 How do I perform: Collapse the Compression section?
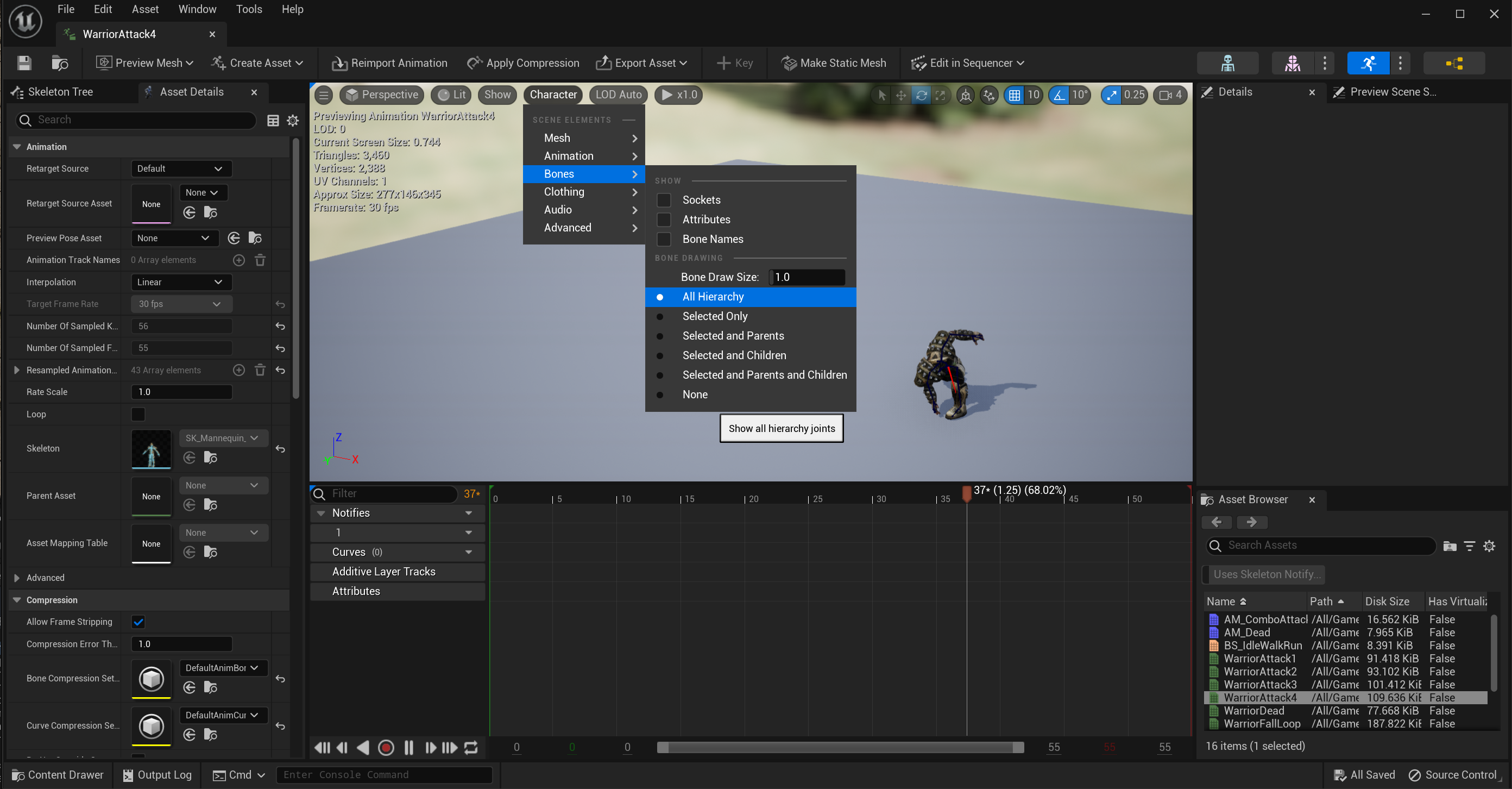click(16, 600)
